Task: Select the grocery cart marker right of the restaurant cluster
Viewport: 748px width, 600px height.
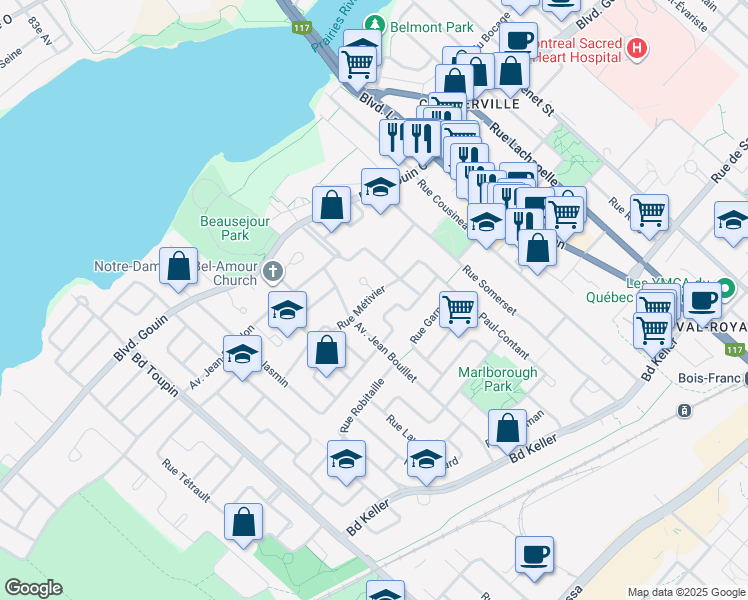Action: (x=566, y=215)
